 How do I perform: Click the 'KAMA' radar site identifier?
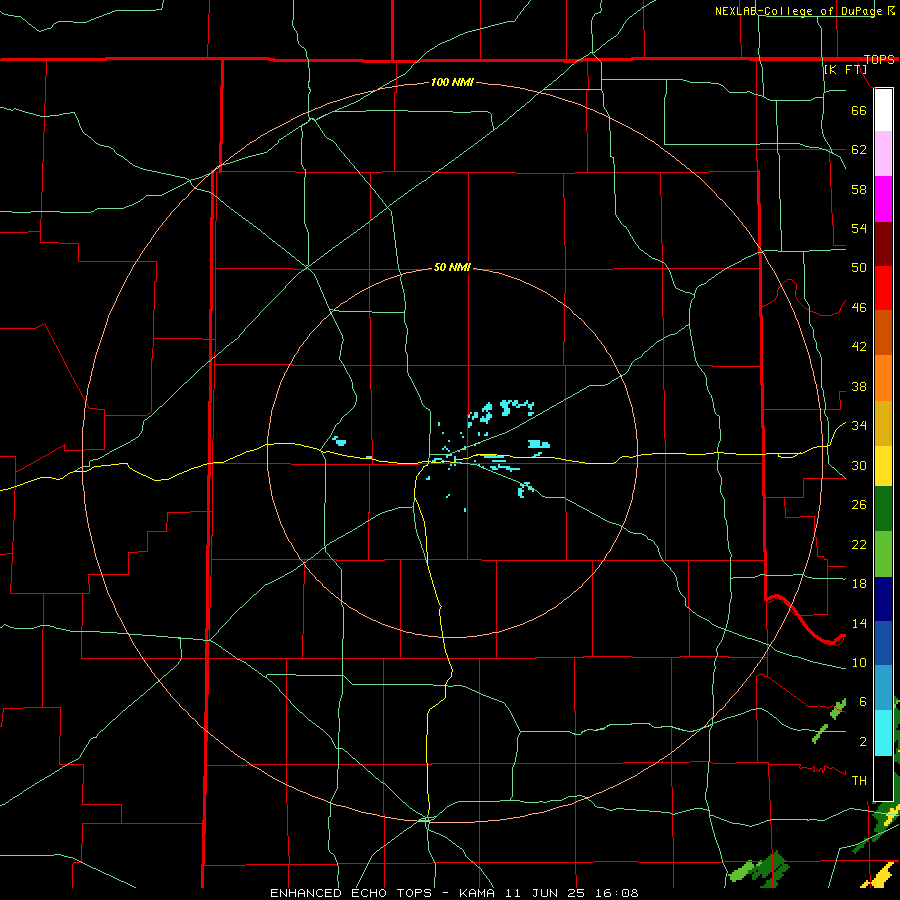coord(477,893)
